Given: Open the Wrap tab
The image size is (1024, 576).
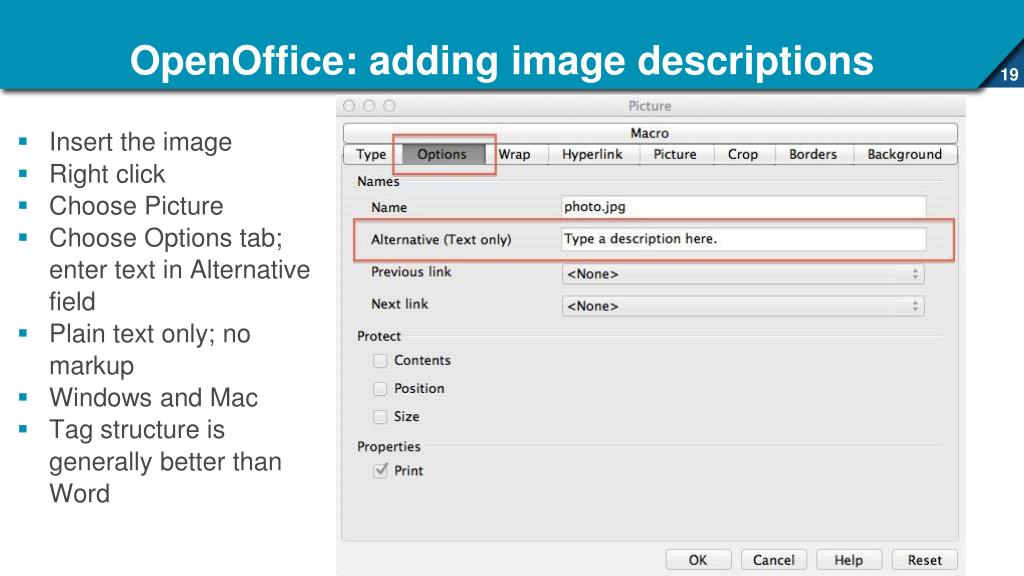Looking at the screenshot, I should 515,155.
